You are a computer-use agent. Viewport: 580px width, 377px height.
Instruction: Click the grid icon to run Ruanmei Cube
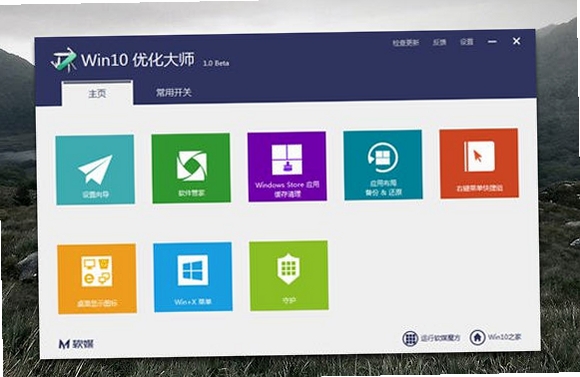point(410,338)
